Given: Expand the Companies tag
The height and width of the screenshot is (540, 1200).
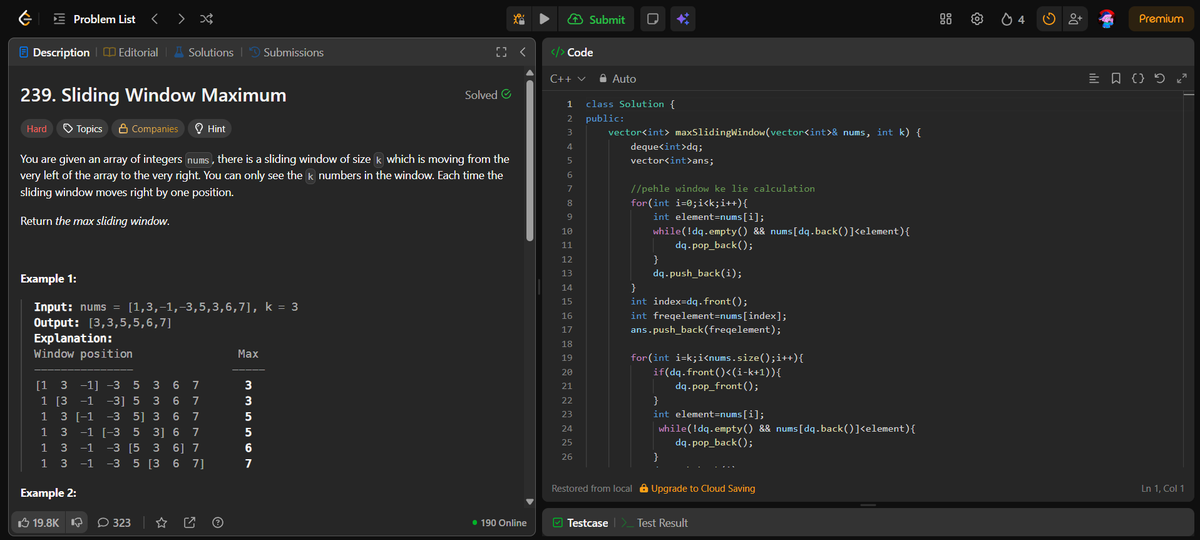Looking at the screenshot, I should click(148, 128).
